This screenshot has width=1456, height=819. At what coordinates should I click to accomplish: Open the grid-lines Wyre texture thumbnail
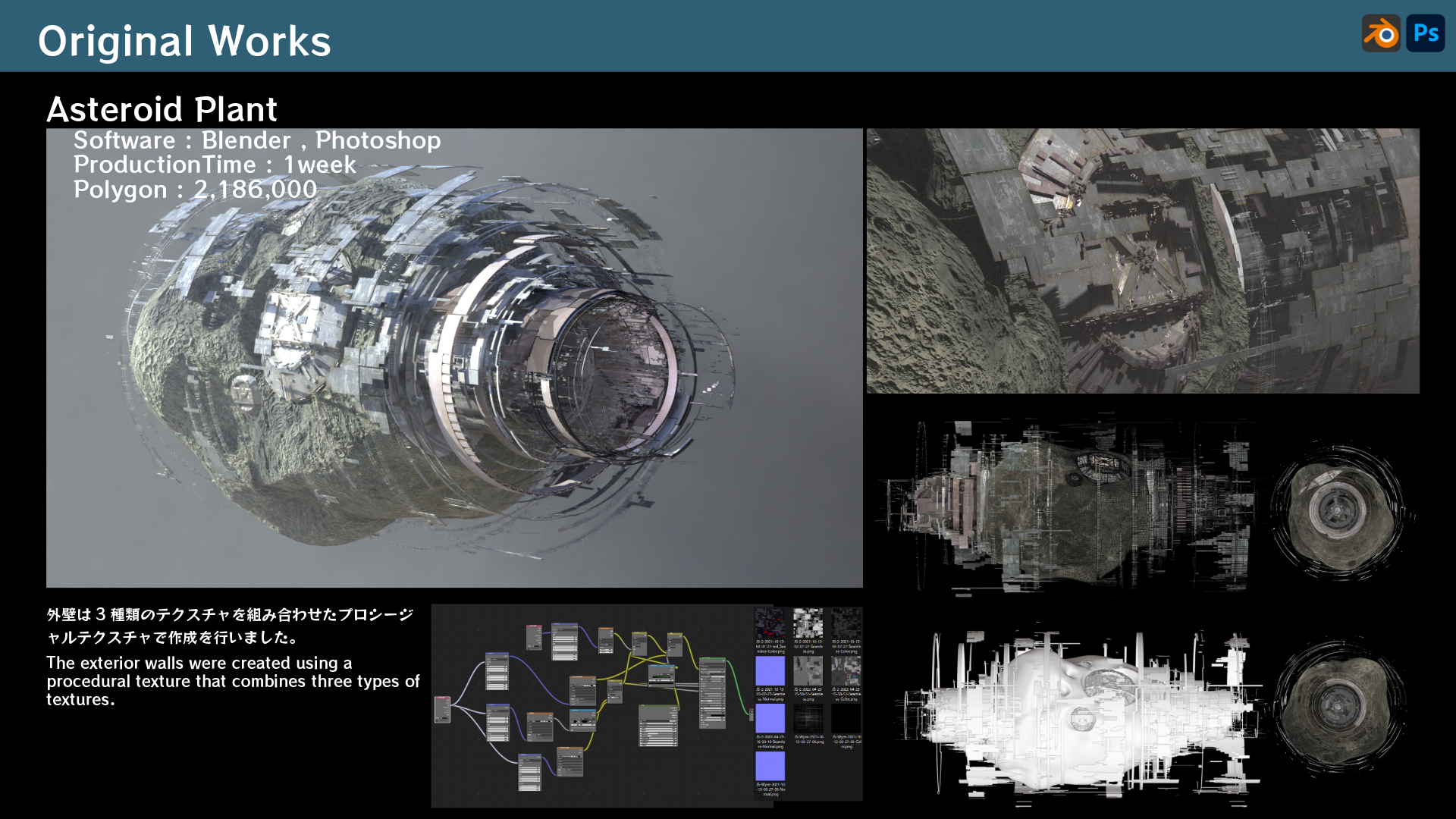click(x=808, y=718)
